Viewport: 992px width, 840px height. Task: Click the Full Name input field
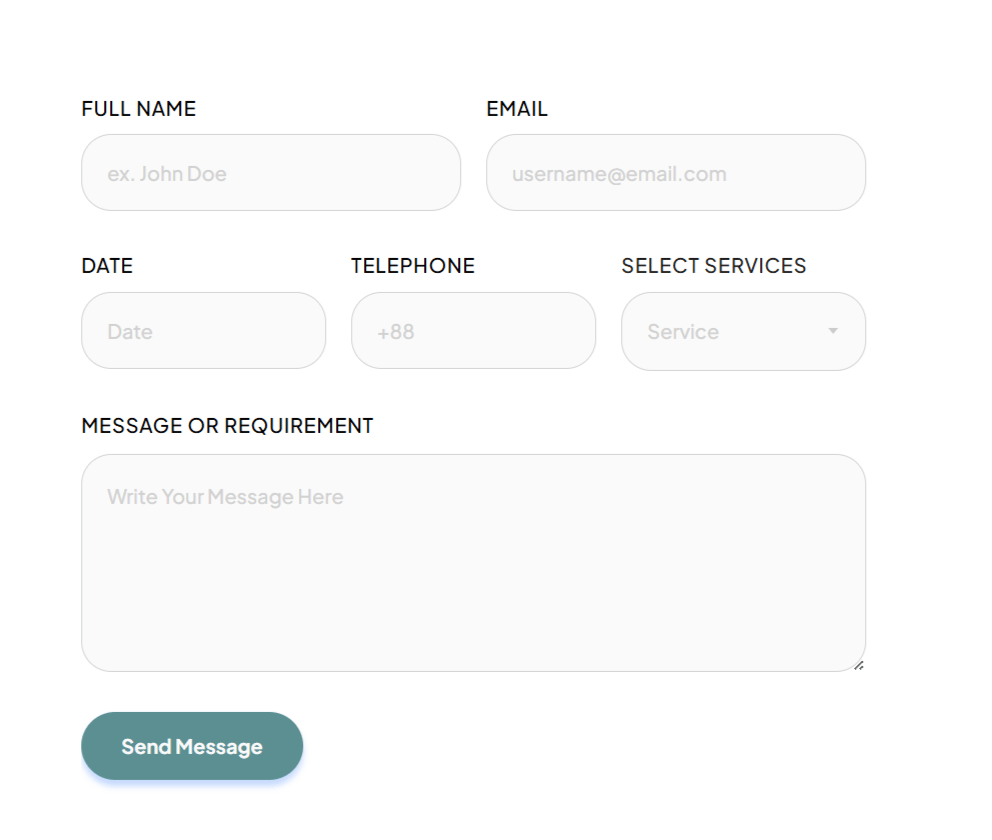(271, 172)
